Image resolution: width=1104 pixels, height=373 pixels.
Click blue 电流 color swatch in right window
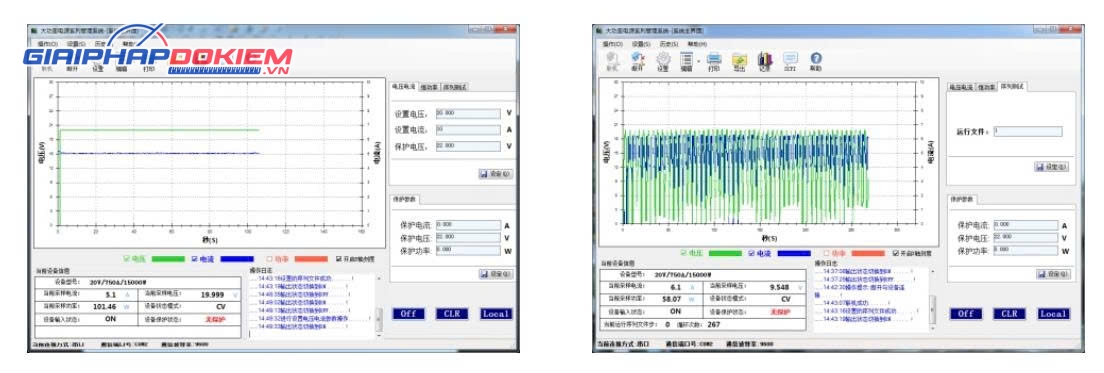tap(794, 253)
